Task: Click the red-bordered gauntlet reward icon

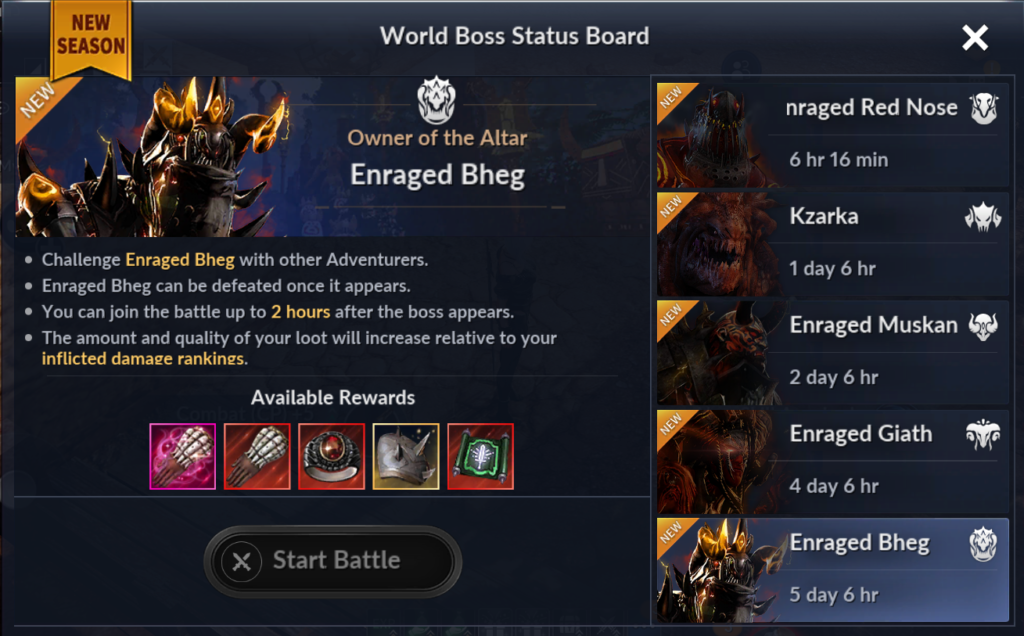Action: pyautogui.click(x=257, y=456)
